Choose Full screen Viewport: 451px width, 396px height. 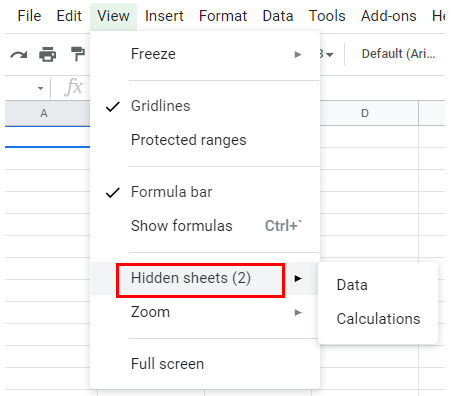click(205, 364)
